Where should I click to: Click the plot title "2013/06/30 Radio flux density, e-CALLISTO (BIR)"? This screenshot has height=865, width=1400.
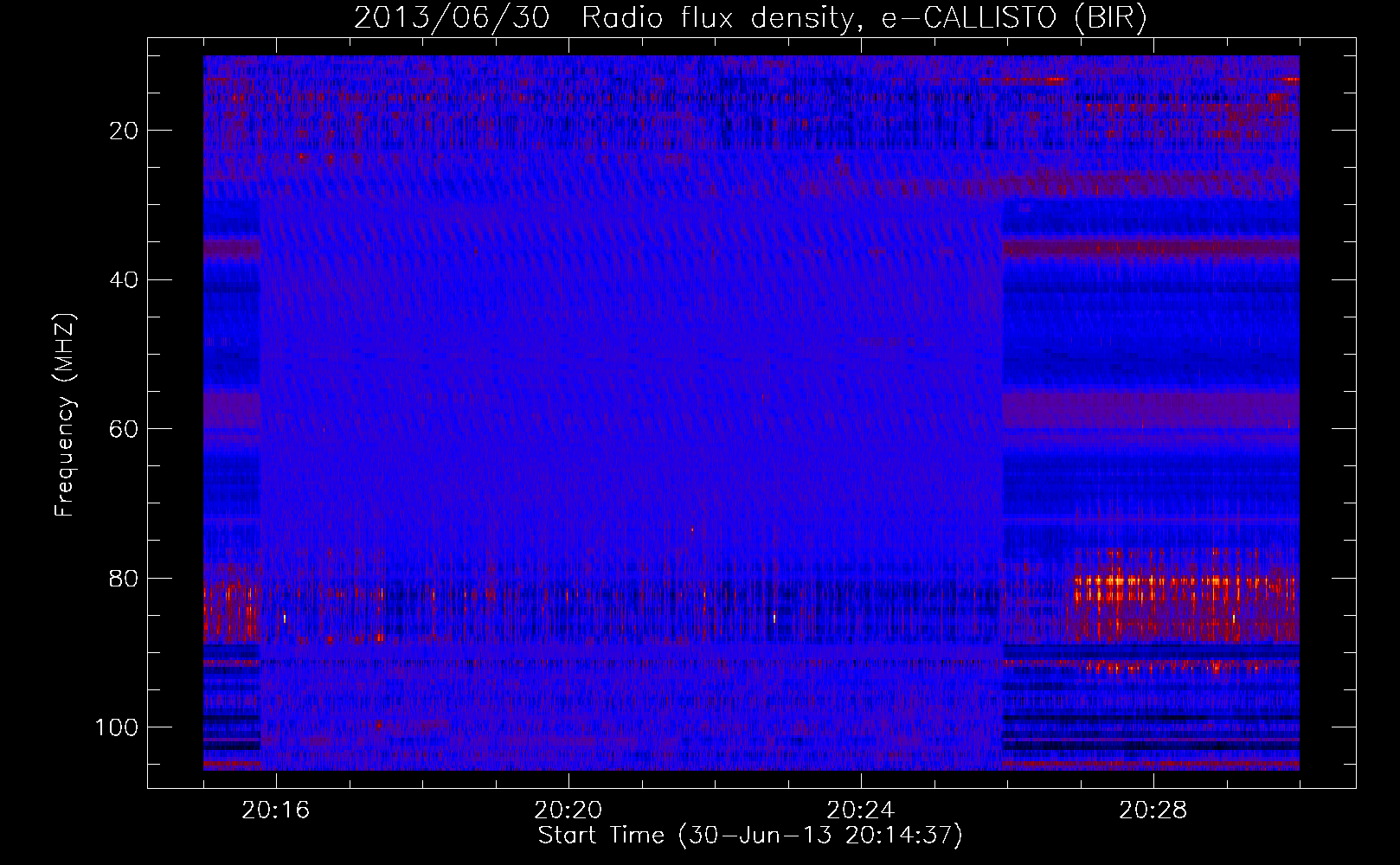[x=750, y=17]
